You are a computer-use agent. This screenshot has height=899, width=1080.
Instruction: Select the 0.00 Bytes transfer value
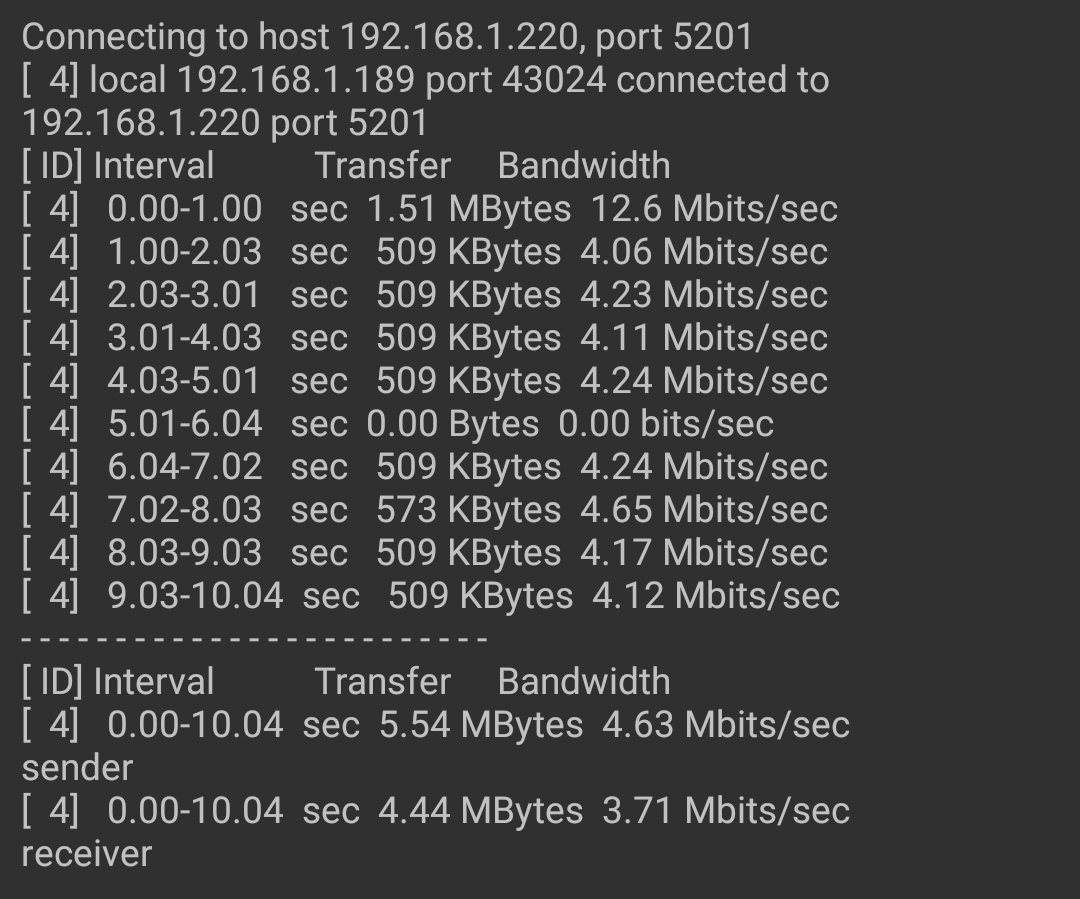(453, 424)
